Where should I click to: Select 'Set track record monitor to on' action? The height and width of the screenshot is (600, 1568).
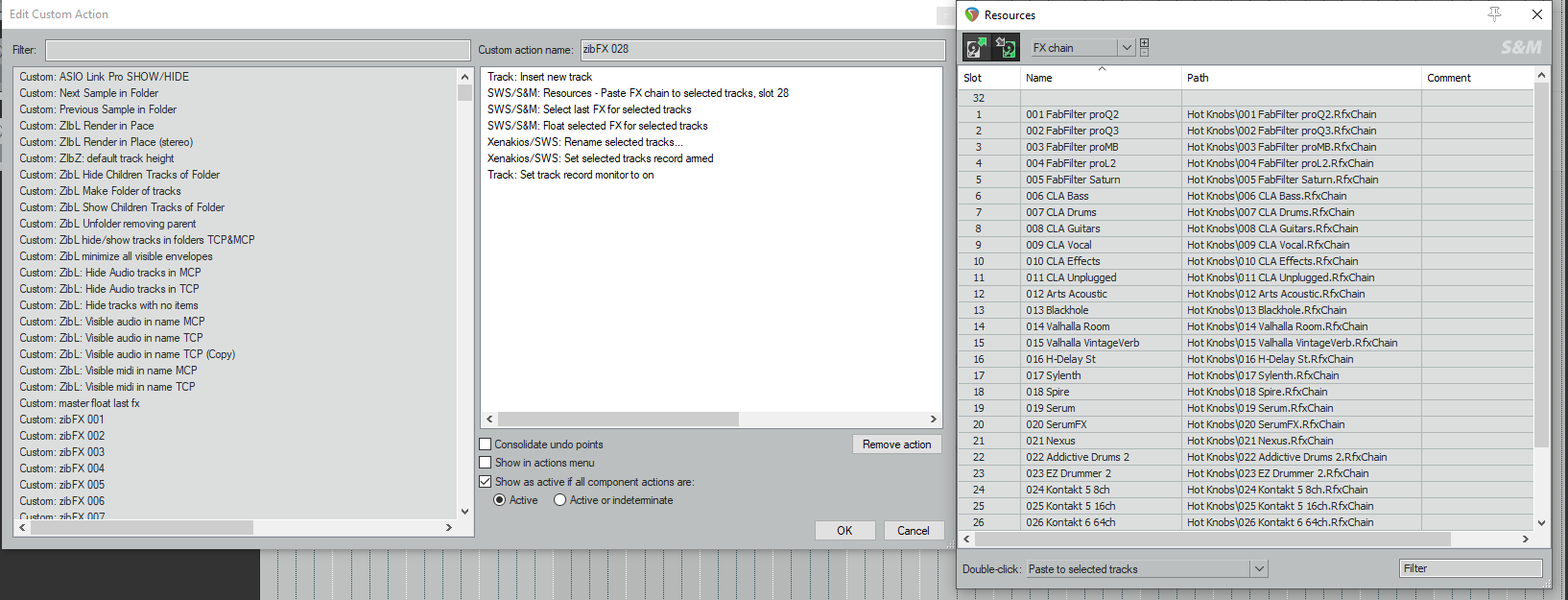[570, 175]
